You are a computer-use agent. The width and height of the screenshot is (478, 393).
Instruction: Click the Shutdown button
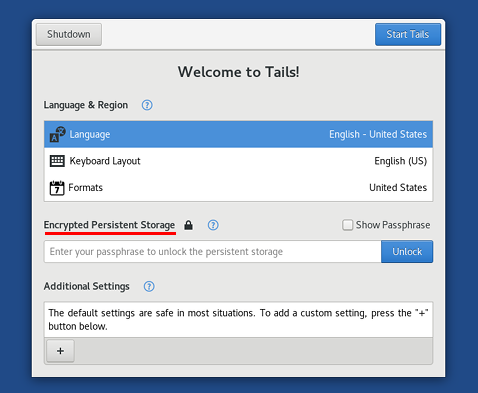pyautogui.click(x=69, y=34)
